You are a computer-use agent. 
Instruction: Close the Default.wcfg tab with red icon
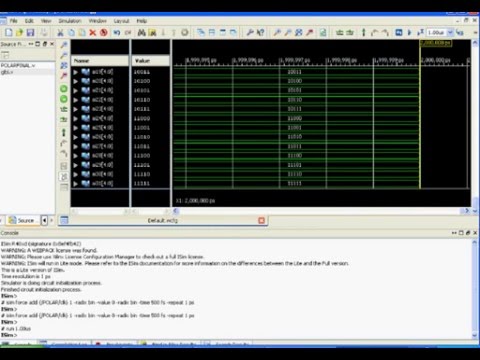click(x=261, y=220)
